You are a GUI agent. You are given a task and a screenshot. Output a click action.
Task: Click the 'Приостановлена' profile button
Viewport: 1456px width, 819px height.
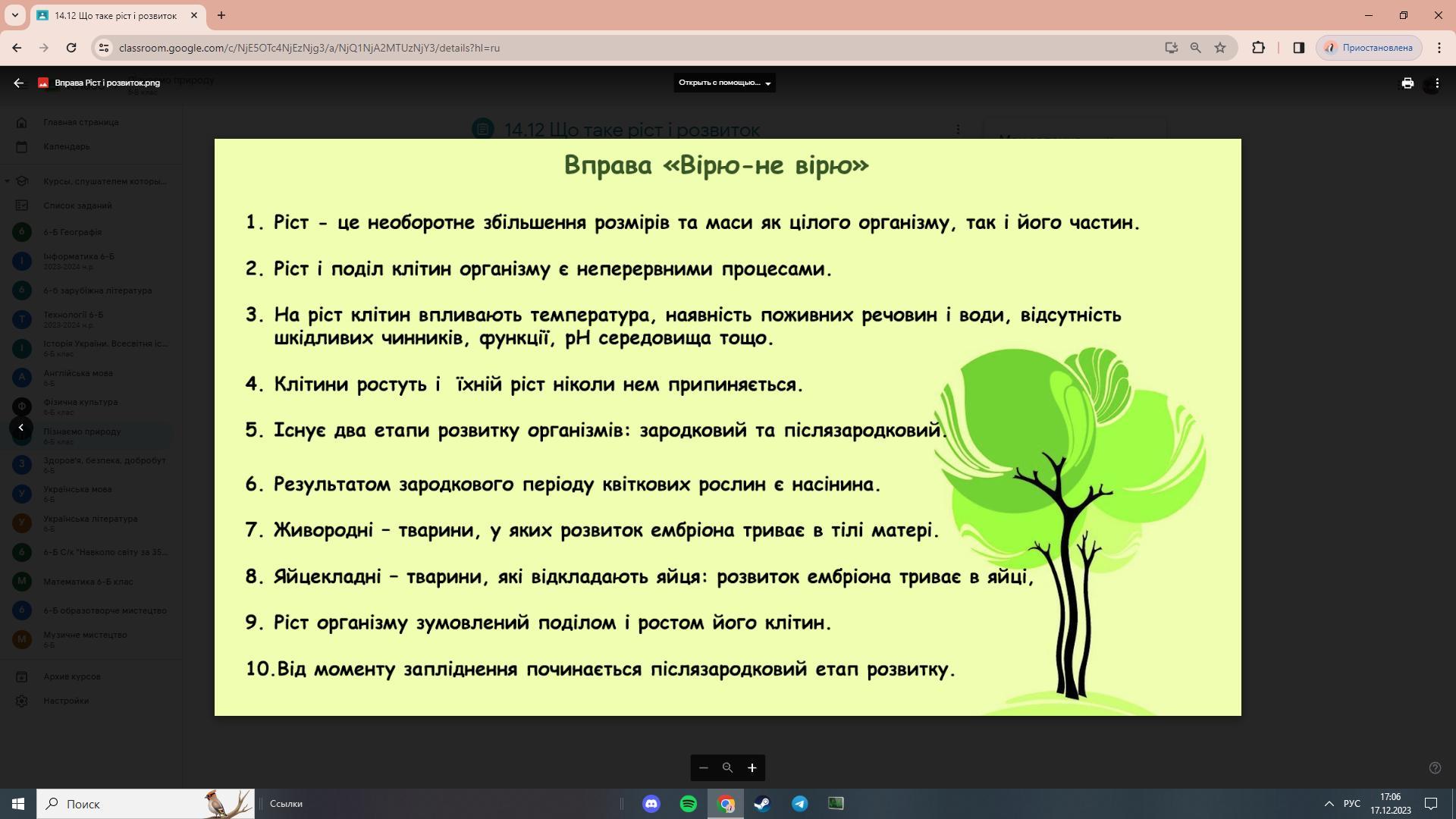click(x=1370, y=48)
